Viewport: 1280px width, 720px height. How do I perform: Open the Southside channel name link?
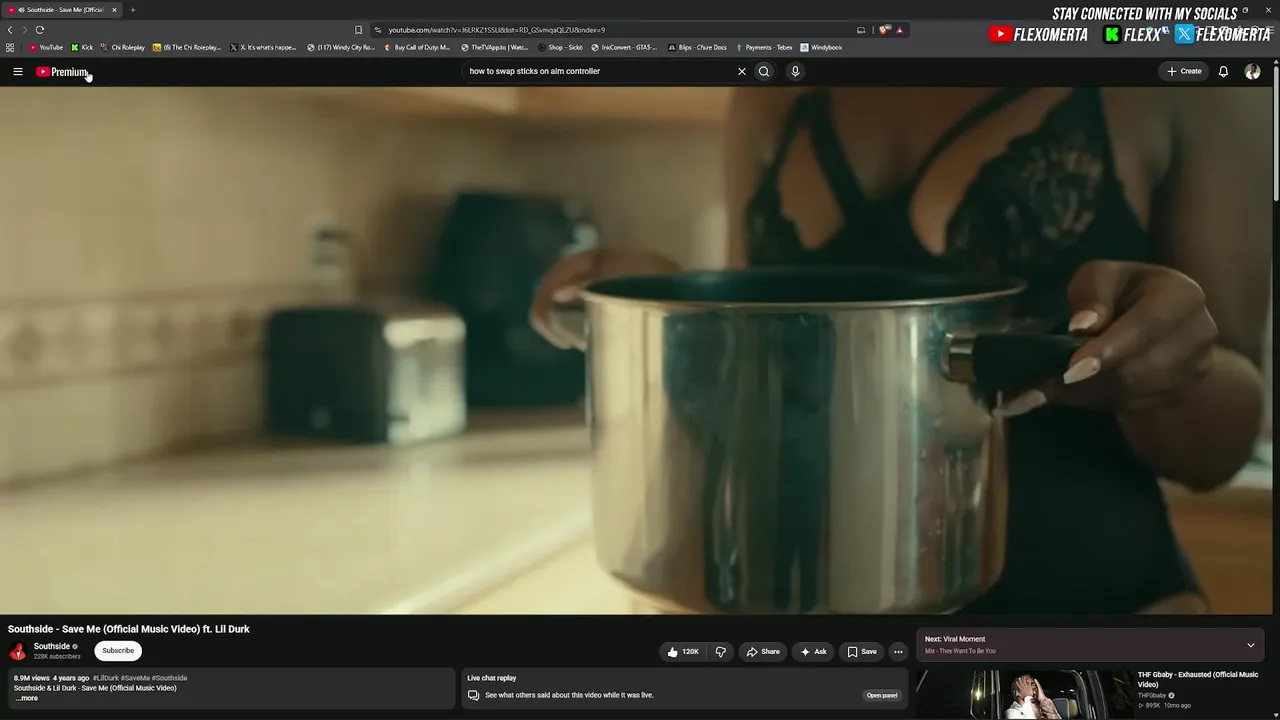52,646
